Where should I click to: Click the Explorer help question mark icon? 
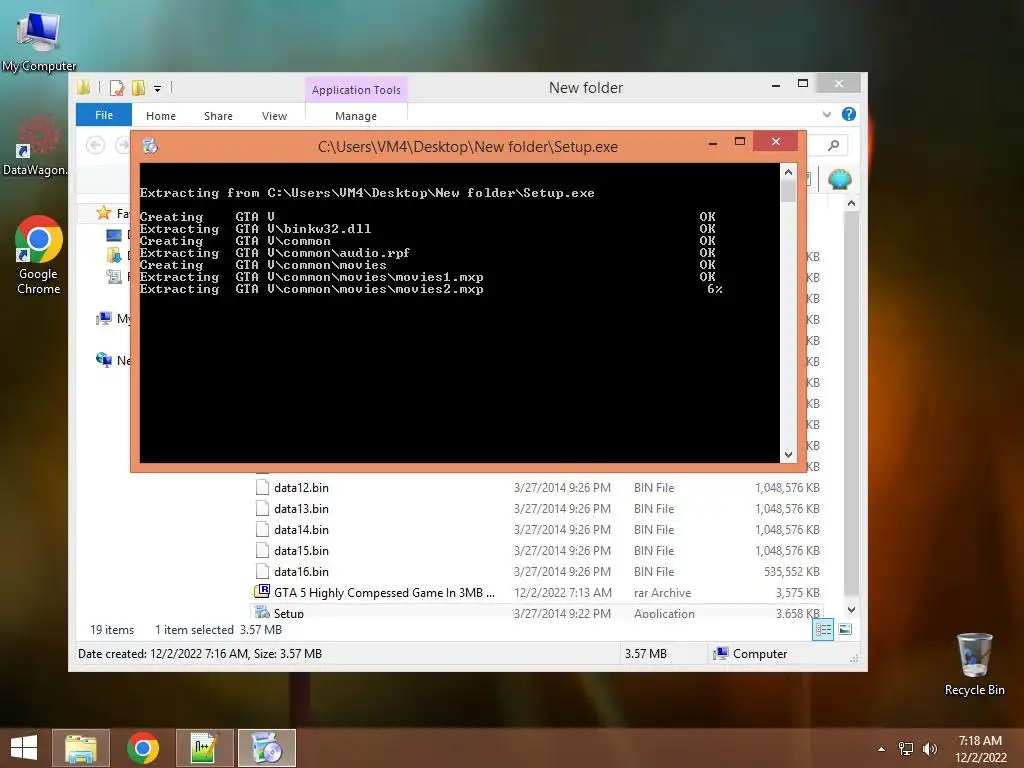[848, 114]
